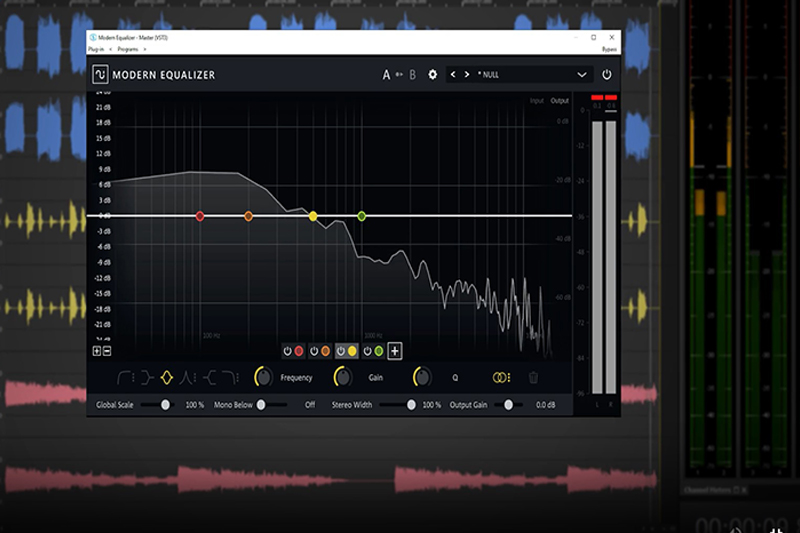Go to the next preset arrow
800x533 pixels.
click(x=467, y=74)
